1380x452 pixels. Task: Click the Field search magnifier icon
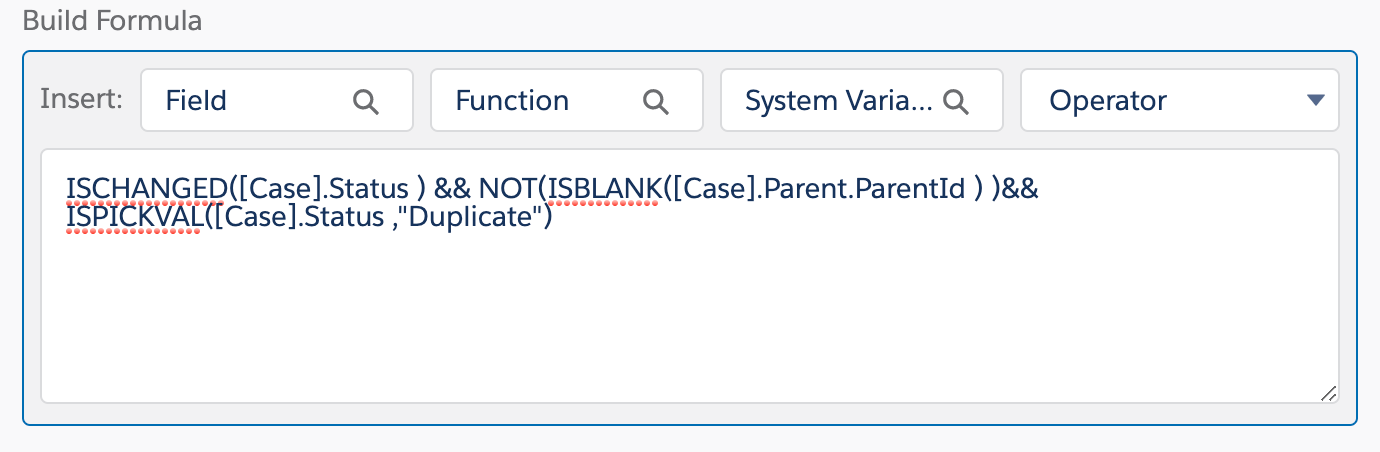coord(366,101)
